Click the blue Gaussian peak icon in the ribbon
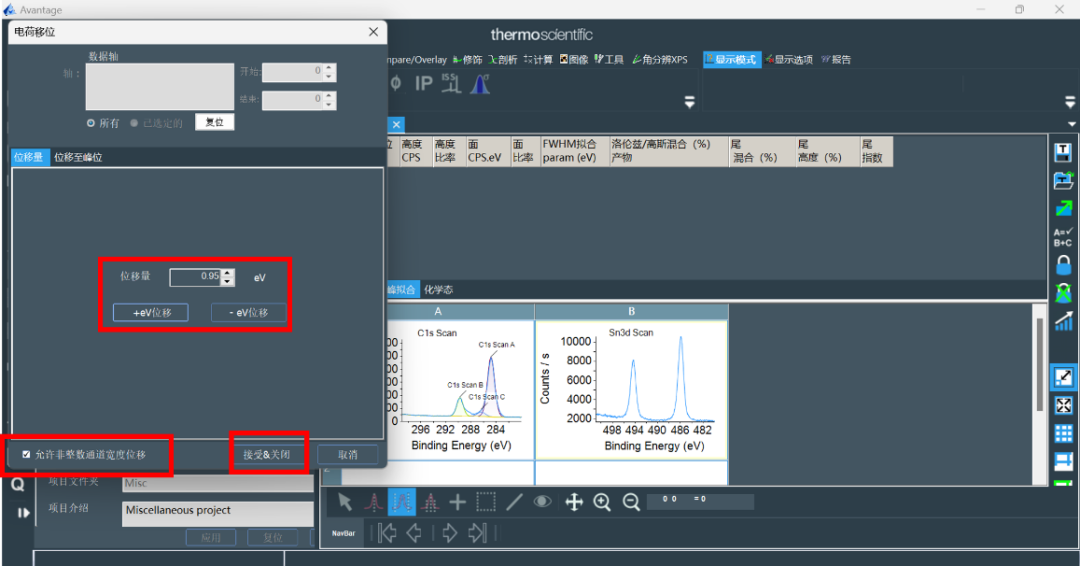Image resolution: width=1080 pixels, height=566 pixels. click(480, 83)
